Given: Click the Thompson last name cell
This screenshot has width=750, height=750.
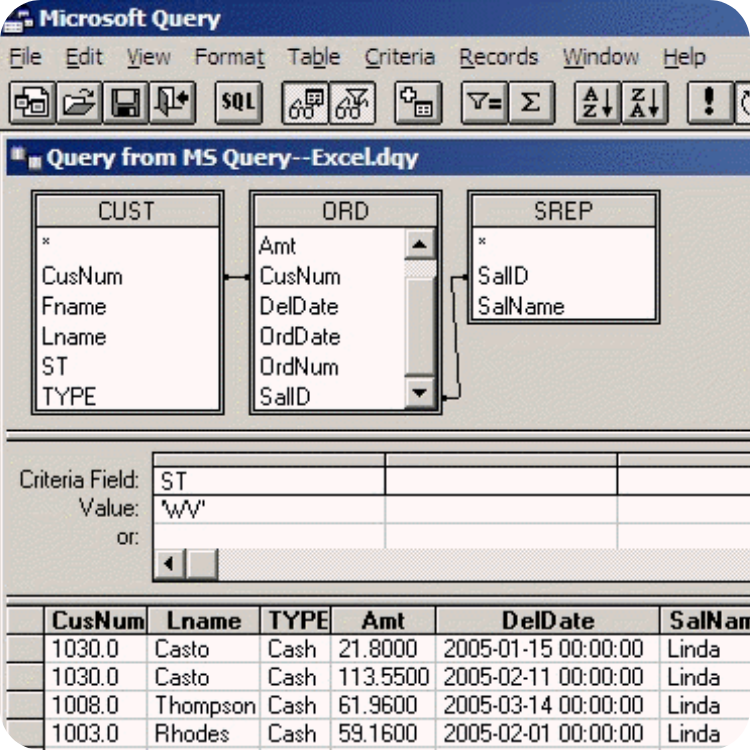Looking at the screenshot, I should pos(204,706).
